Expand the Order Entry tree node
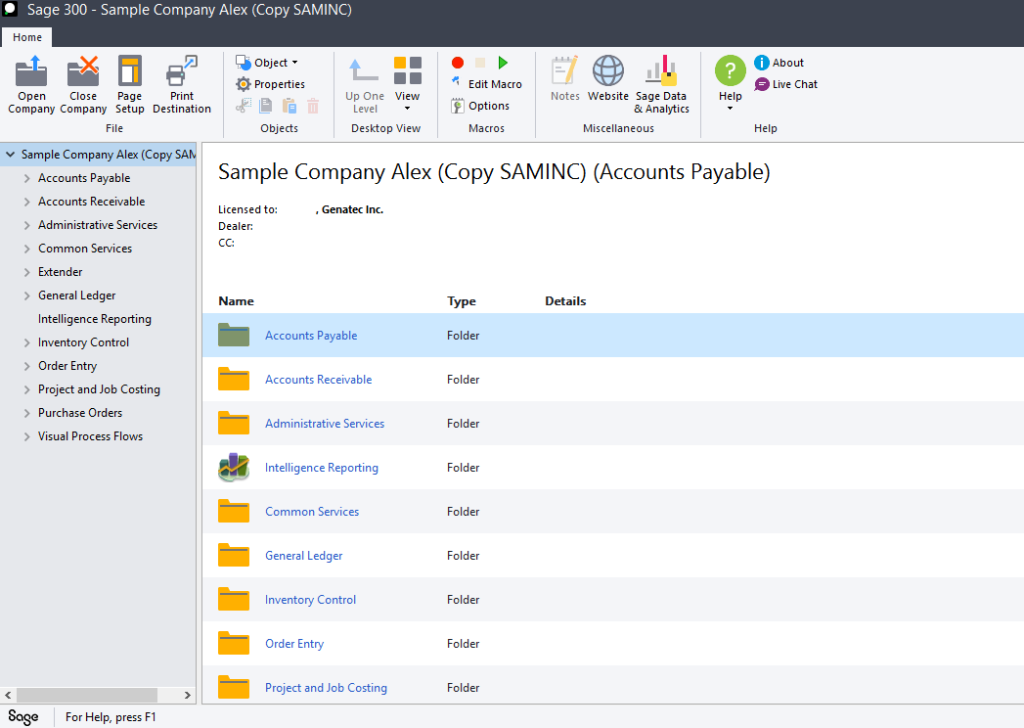 click(x=27, y=366)
